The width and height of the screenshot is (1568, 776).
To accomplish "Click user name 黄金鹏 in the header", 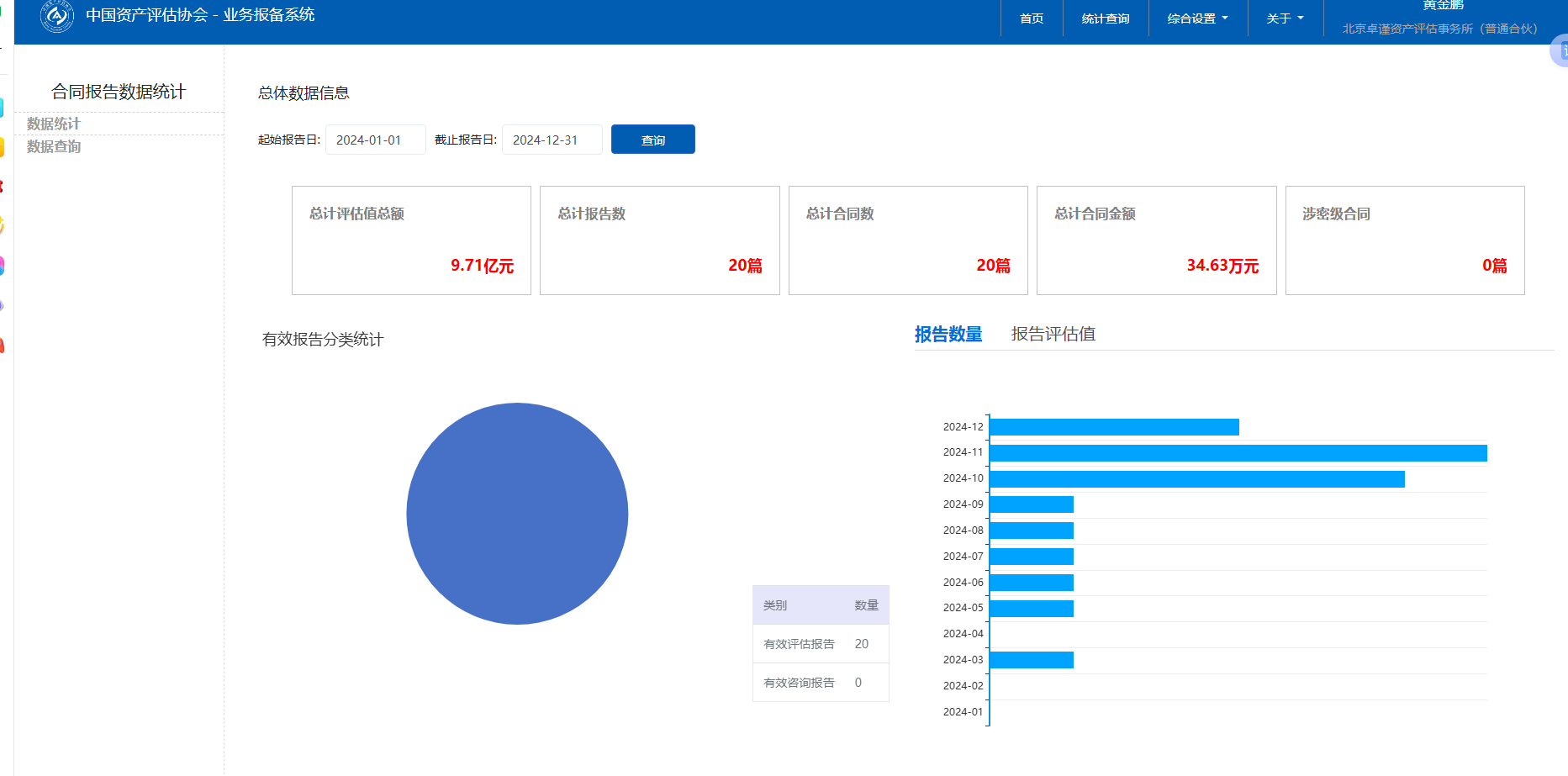I will (x=1443, y=6).
